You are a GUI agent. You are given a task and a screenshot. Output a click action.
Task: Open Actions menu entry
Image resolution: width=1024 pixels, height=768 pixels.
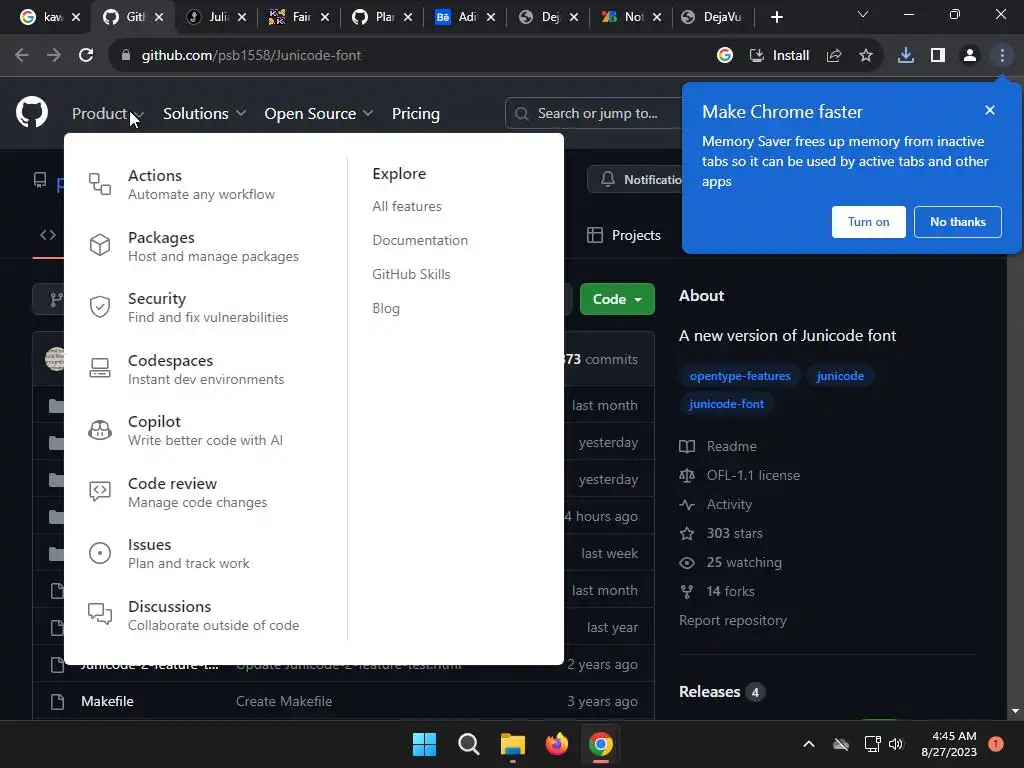(x=201, y=184)
